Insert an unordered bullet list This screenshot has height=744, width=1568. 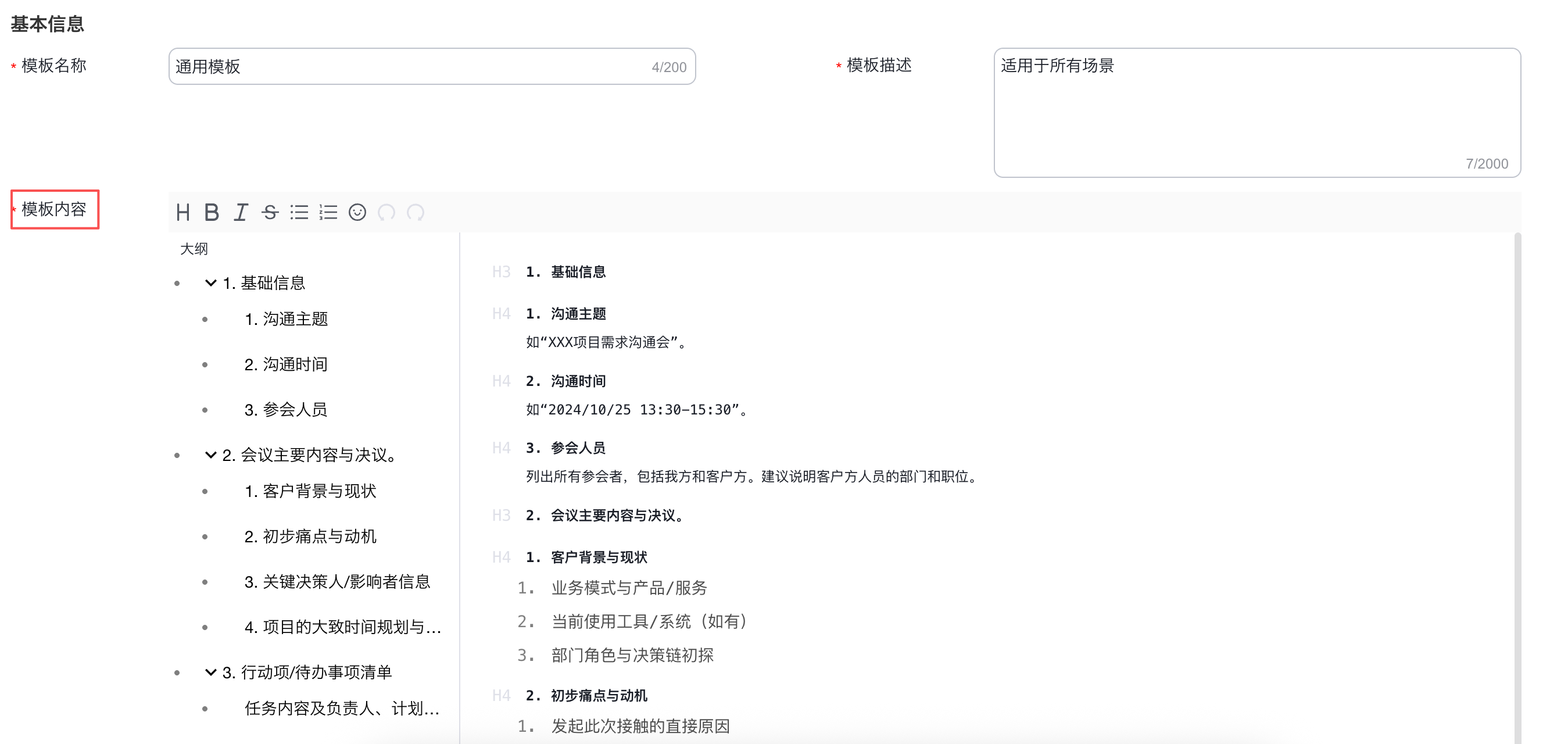click(299, 213)
